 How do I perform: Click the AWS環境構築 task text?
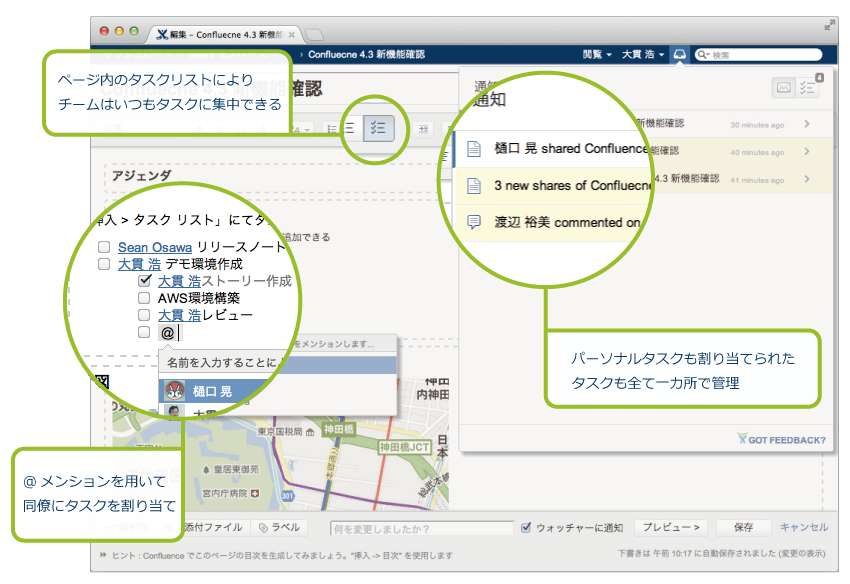[198, 298]
